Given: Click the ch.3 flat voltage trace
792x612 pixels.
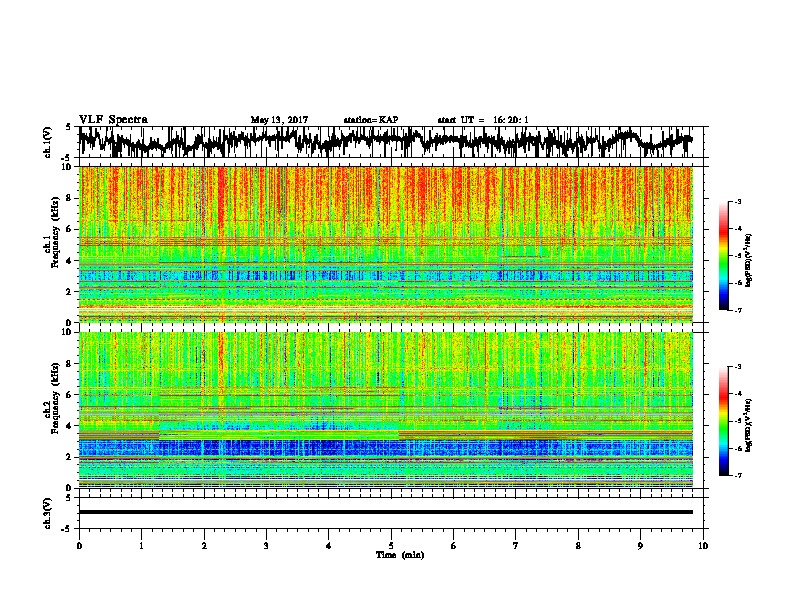Looking at the screenshot, I should coord(386,512).
